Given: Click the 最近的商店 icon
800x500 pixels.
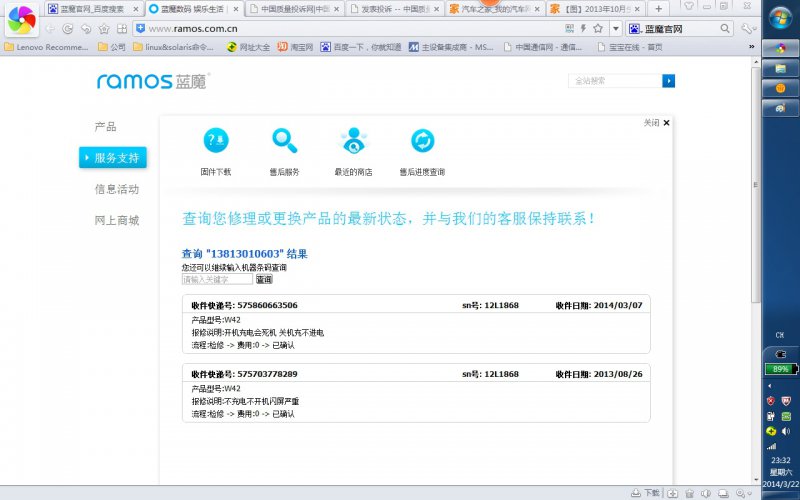Looking at the screenshot, I should [x=353, y=140].
